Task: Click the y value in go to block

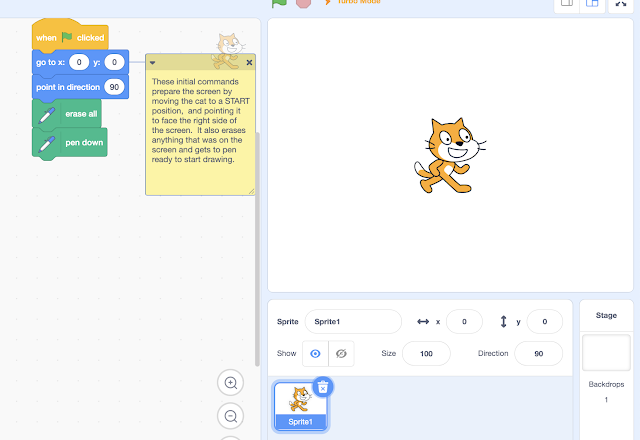Action: [x=114, y=62]
